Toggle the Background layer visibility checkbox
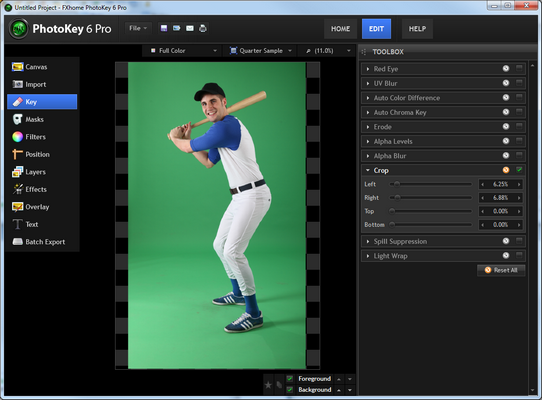 (x=290, y=390)
